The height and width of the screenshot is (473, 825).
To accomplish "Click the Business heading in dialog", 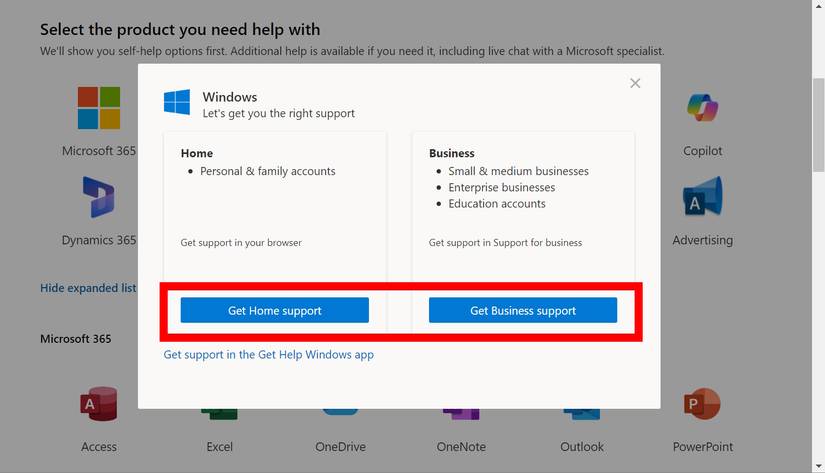I will point(451,153).
